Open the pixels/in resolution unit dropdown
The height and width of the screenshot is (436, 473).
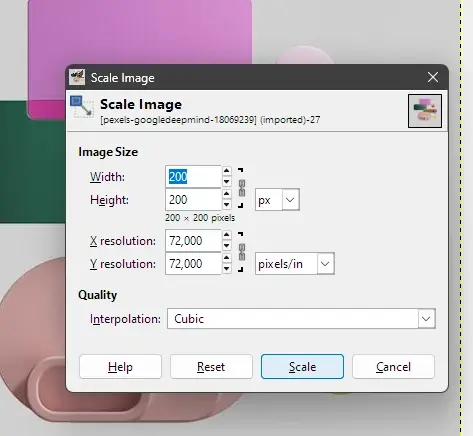coord(295,264)
